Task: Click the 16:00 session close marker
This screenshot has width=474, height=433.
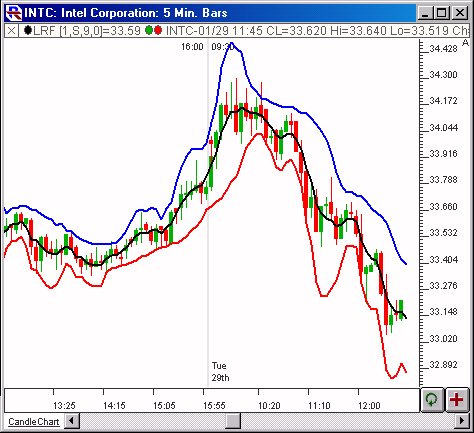Action: coord(192,47)
